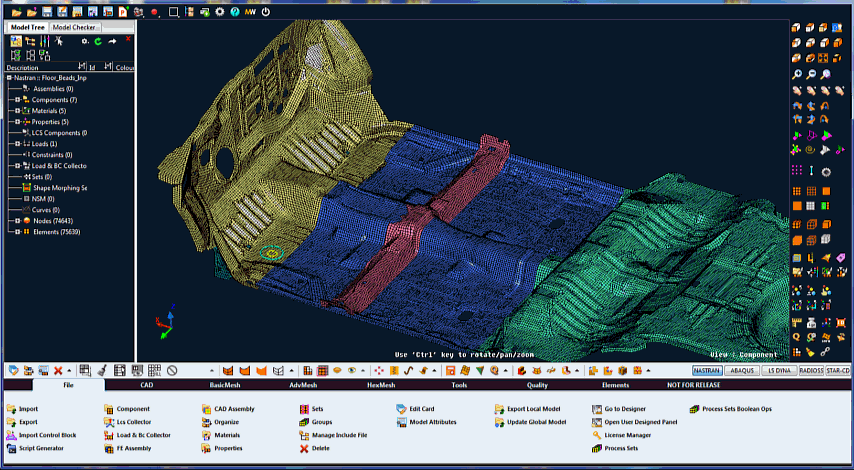Click the help question mark icon
Screen dimensions: 854x470
point(234,12)
